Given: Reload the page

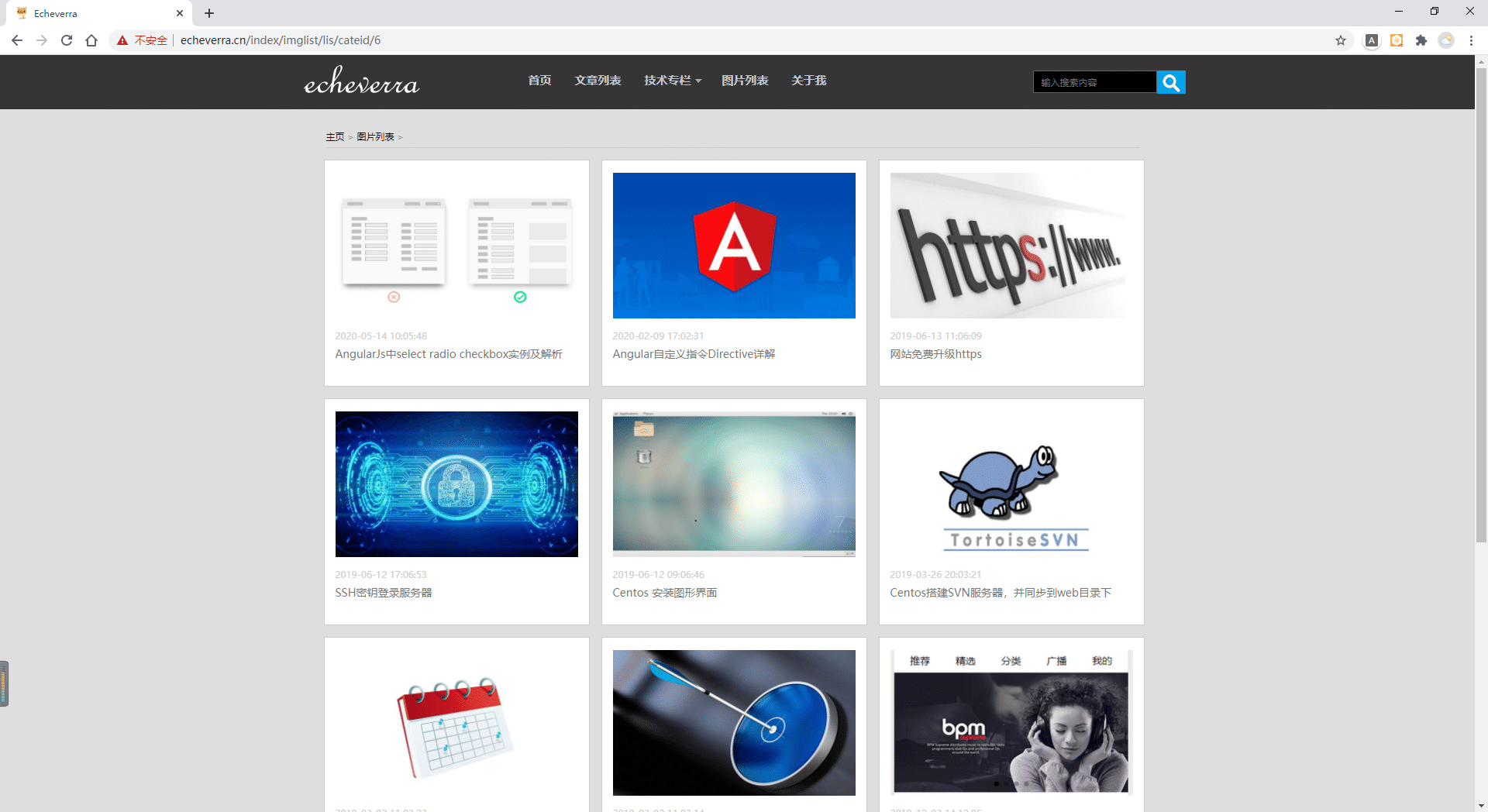Looking at the screenshot, I should [67, 40].
